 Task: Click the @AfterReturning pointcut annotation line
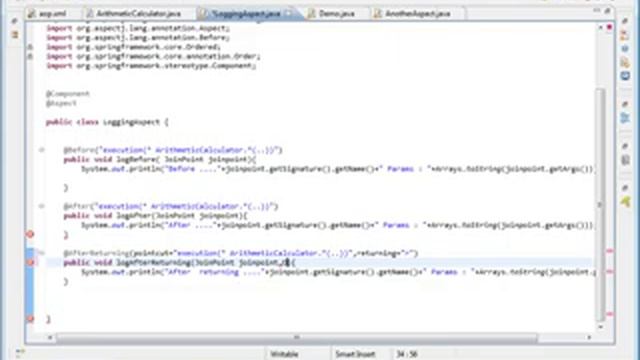[x=241, y=253]
